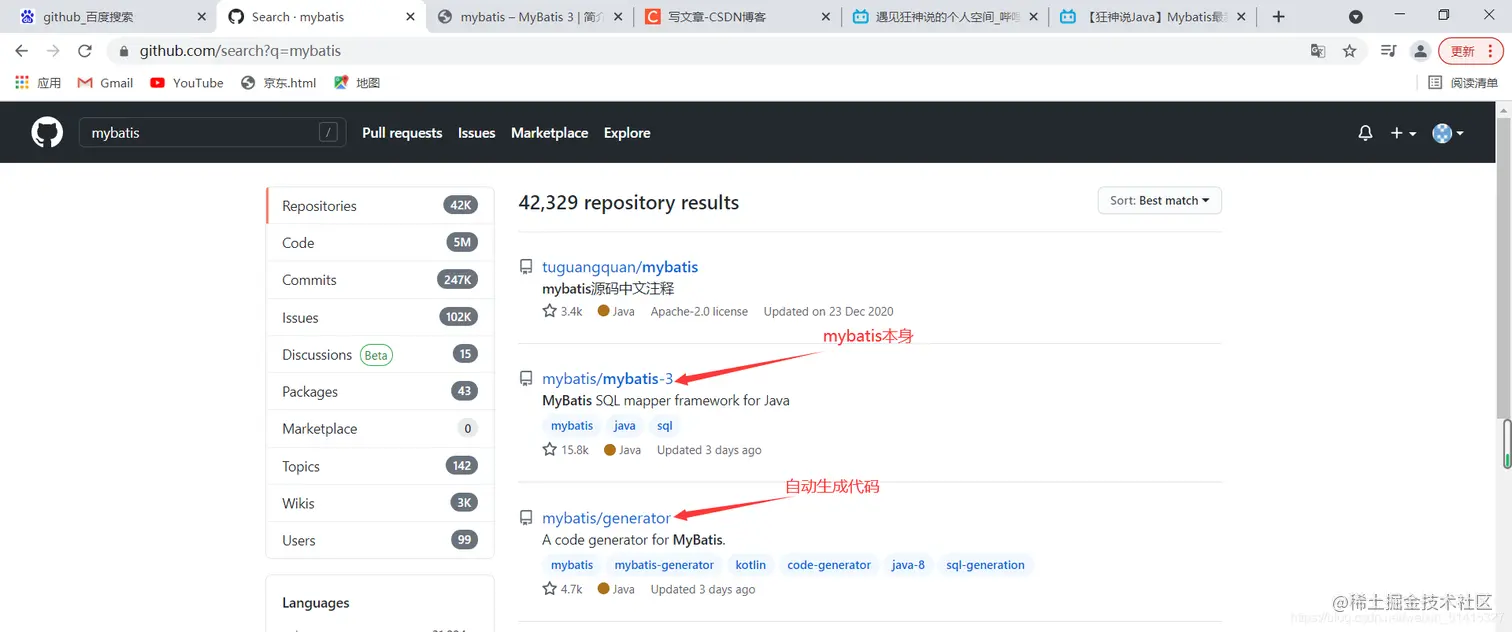Open mybatis/mybatis-3 repository link
1512x632 pixels.
(x=607, y=379)
